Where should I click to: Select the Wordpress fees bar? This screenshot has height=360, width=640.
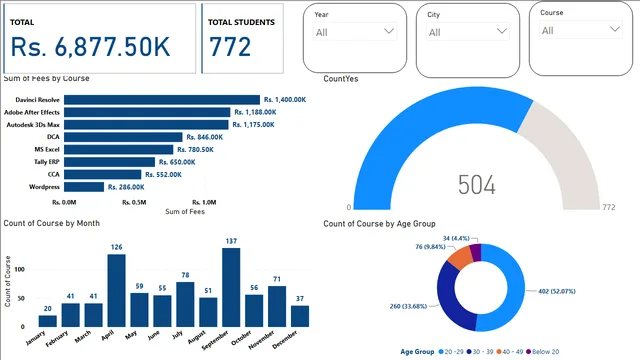(84, 187)
